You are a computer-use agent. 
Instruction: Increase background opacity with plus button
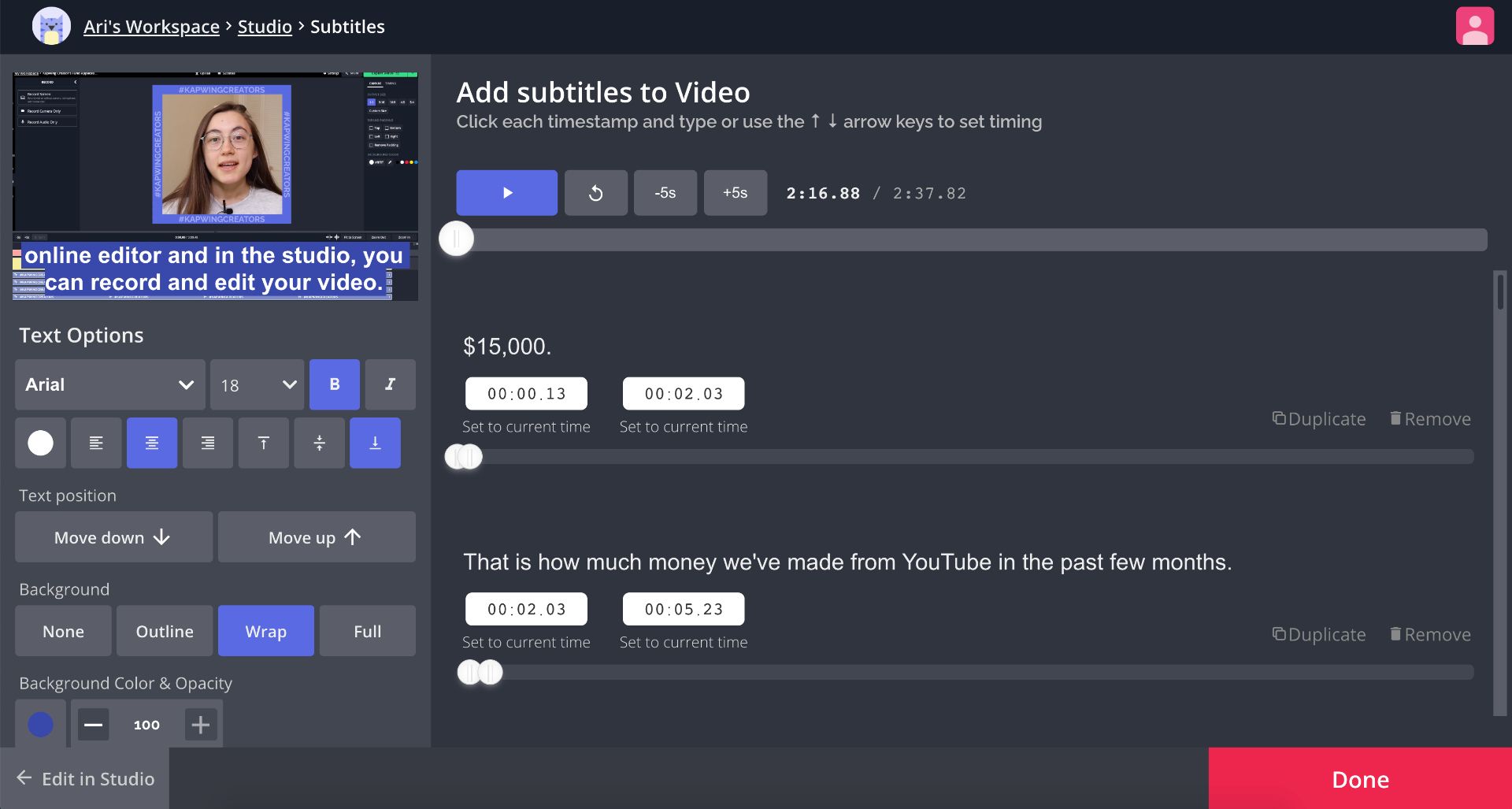tap(201, 724)
